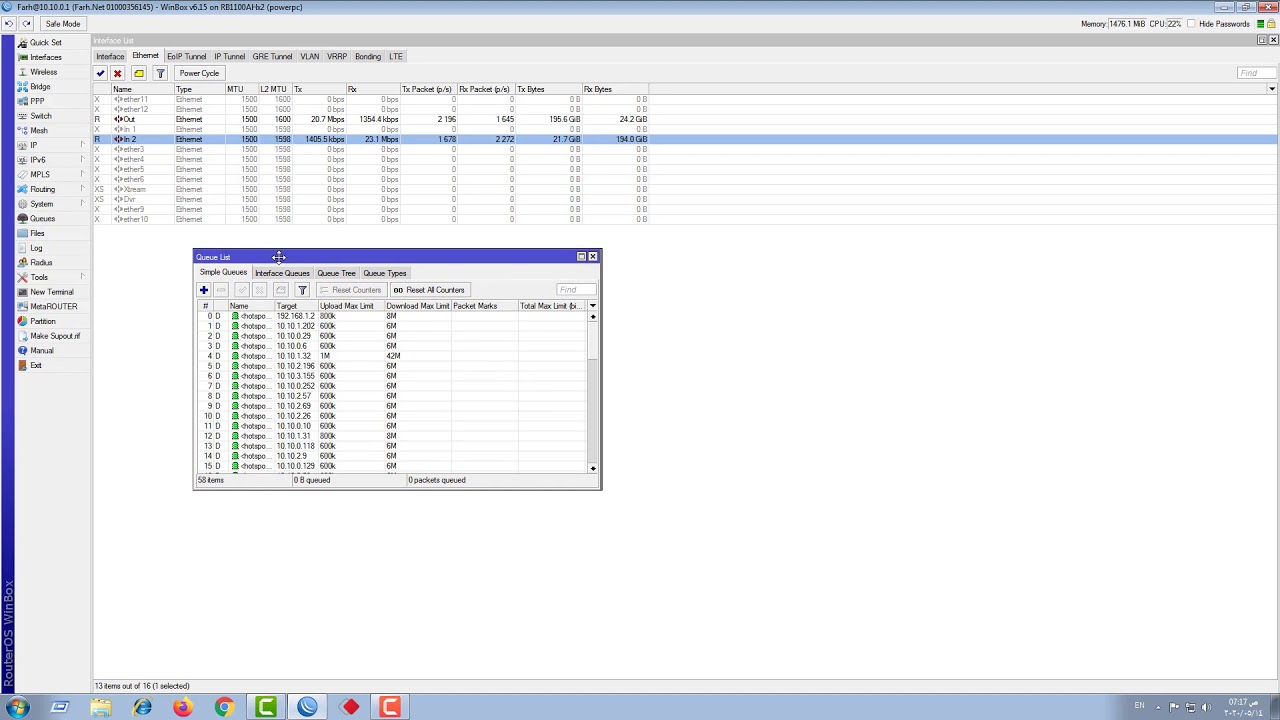Add a new simple queue with plus button
The width and height of the screenshot is (1280, 720).
(x=204, y=290)
